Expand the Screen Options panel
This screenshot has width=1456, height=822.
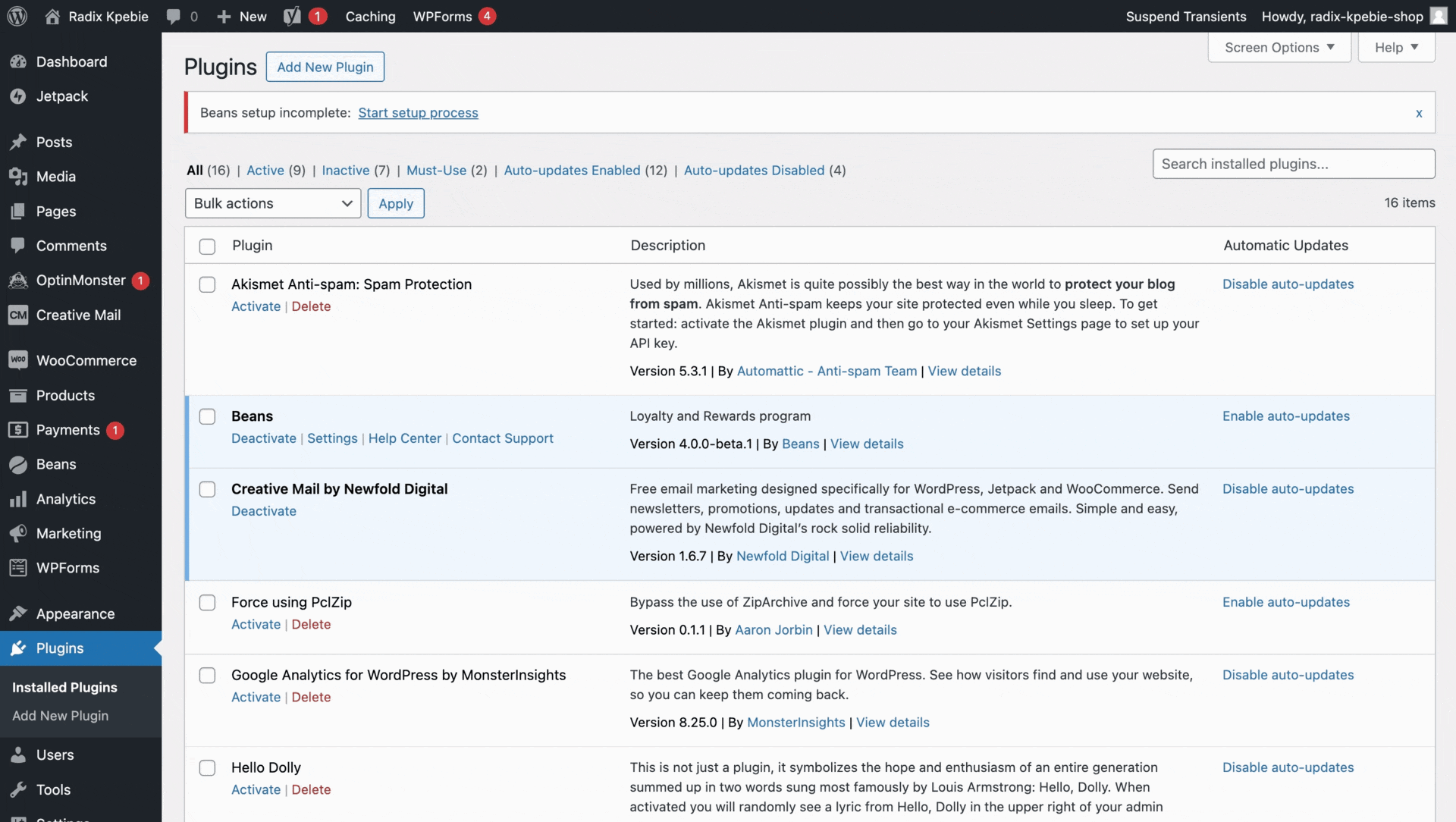click(x=1279, y=47)
